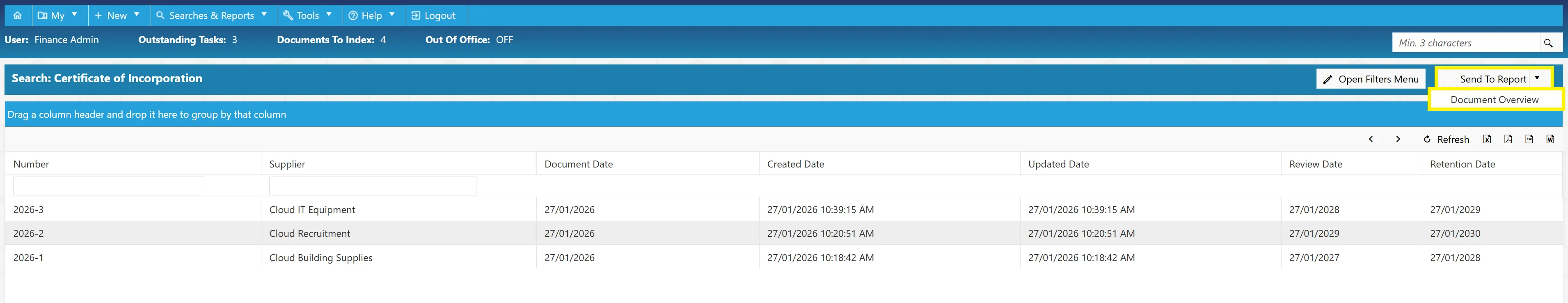The image size is (1568, 303).
Task: Select document number 2026-2
Action: 29,234
